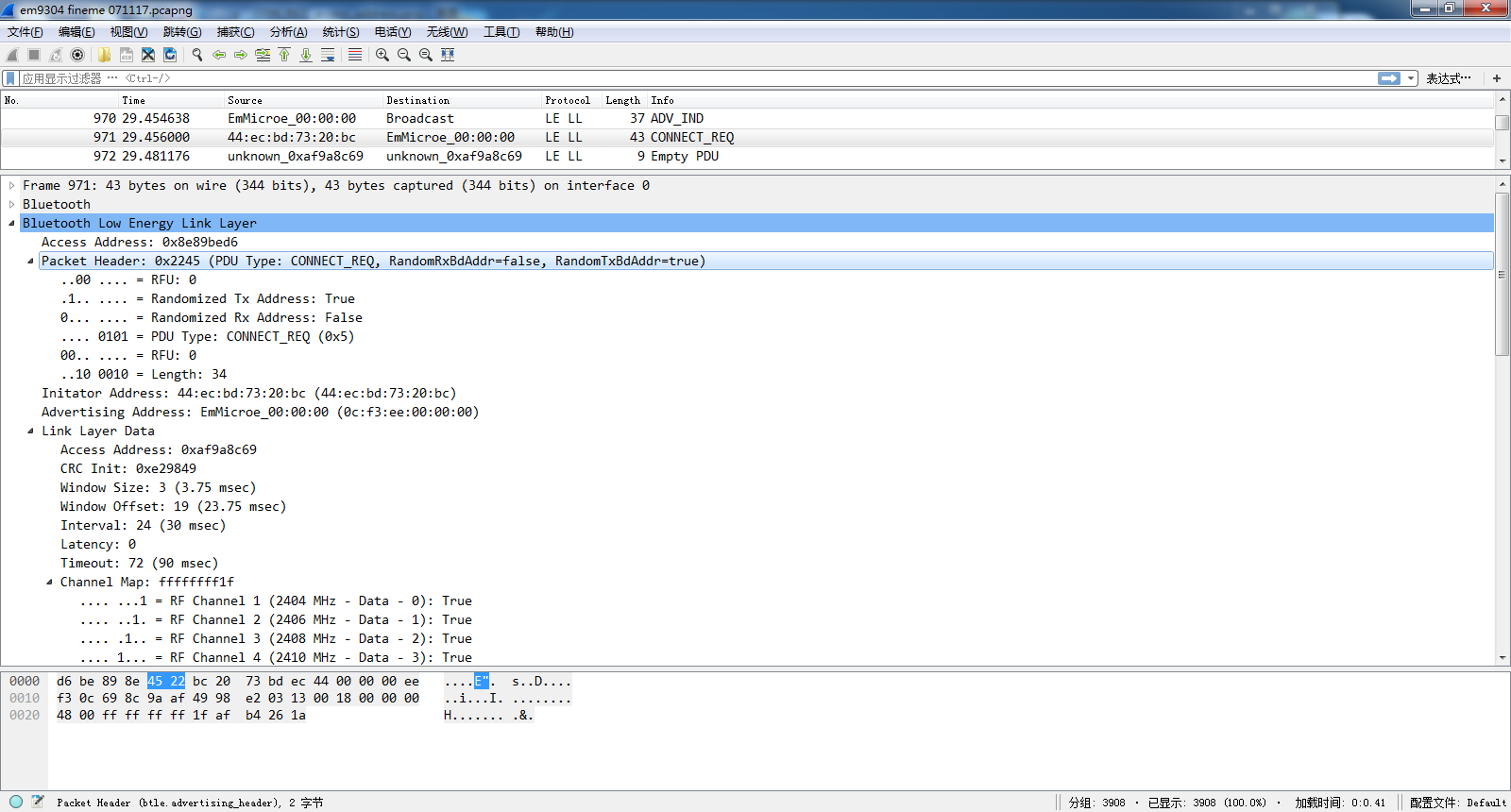
Task: Apply the display filter arrow
Action: pyautogui.click(x=1389, y=78)
